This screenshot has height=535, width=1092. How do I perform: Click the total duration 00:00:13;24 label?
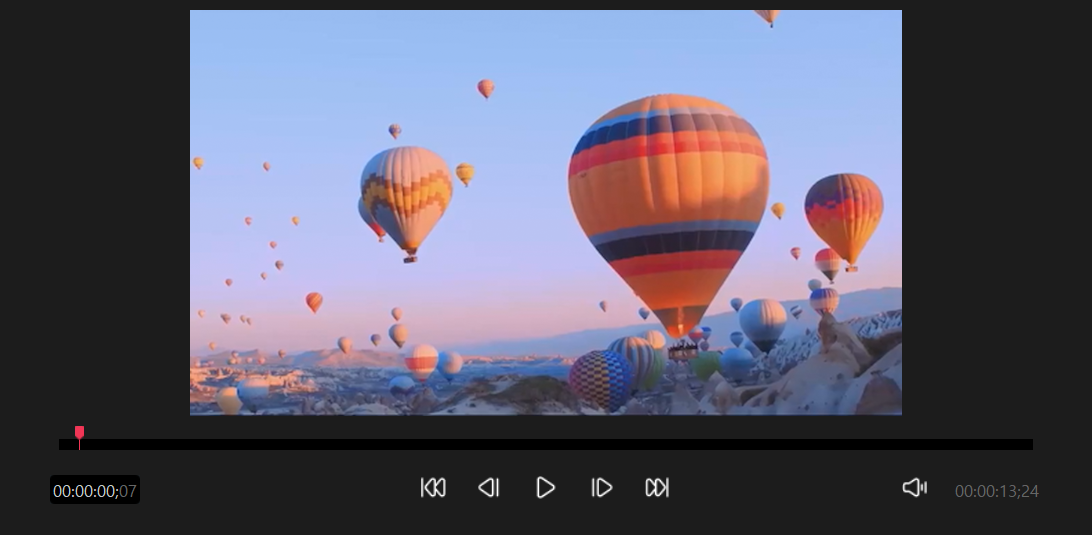(996, 491)
